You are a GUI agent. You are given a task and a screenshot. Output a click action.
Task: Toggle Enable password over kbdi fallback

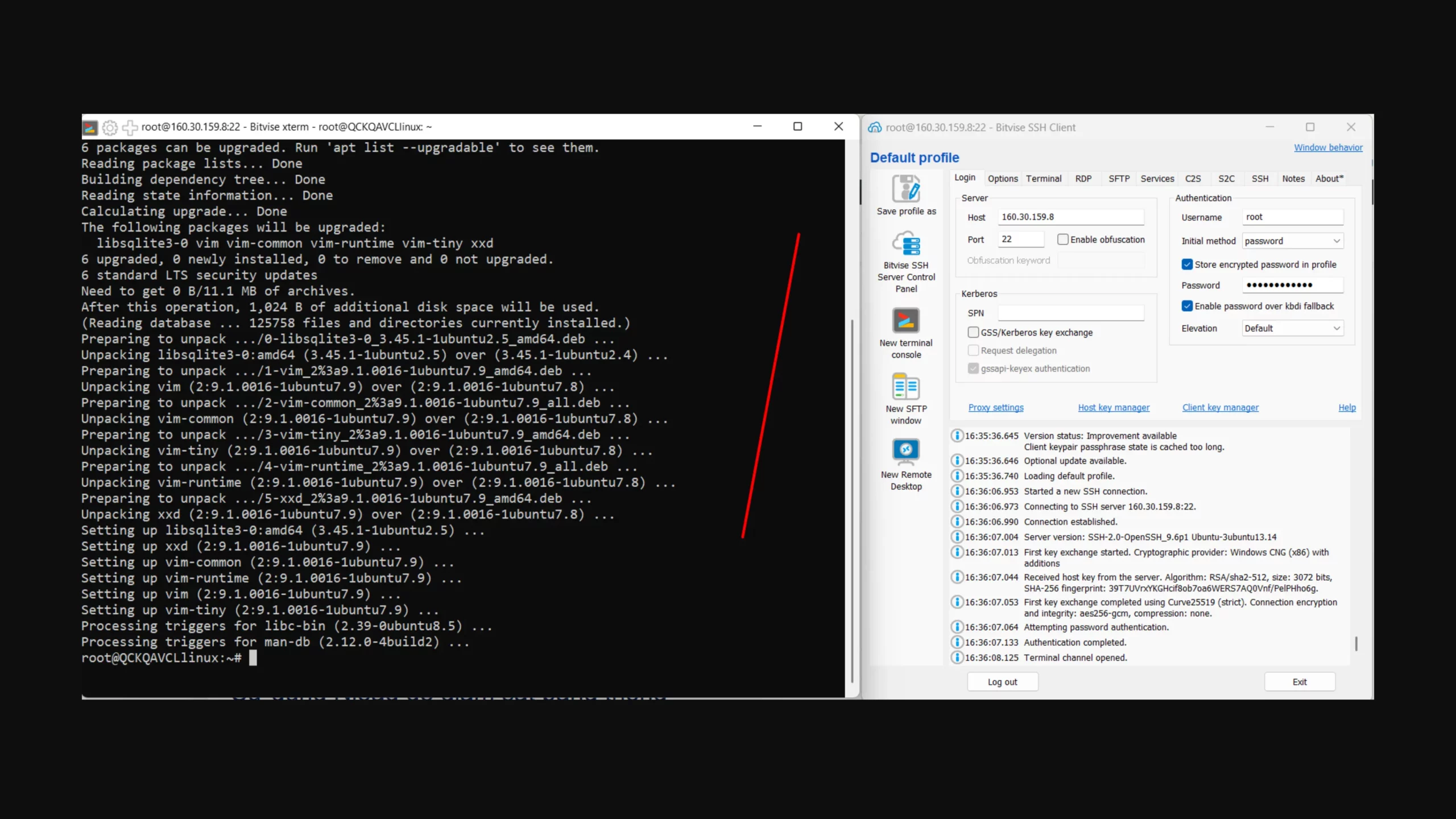[x=1187, y=306]
